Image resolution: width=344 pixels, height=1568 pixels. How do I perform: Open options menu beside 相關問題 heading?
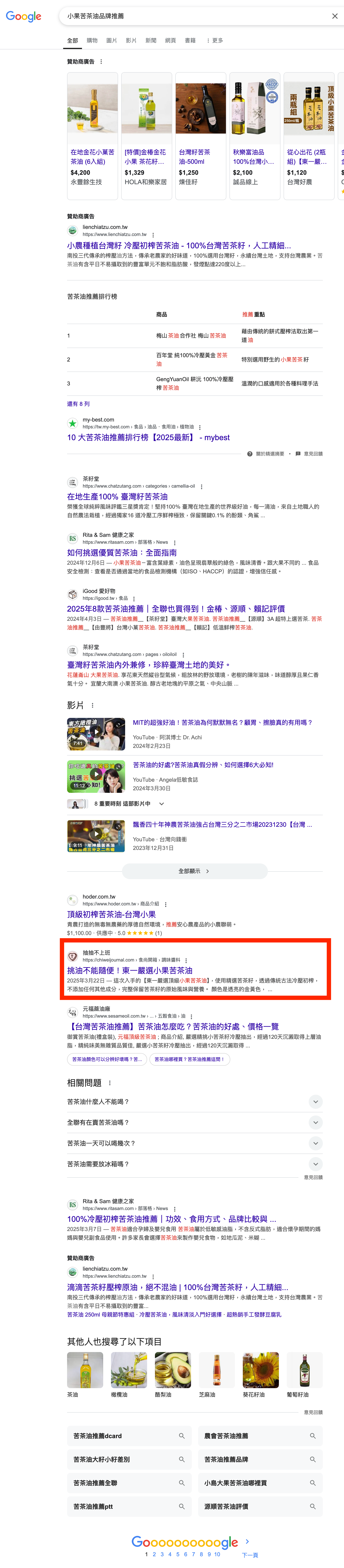pyautogui.click(x=110, y=1083)
